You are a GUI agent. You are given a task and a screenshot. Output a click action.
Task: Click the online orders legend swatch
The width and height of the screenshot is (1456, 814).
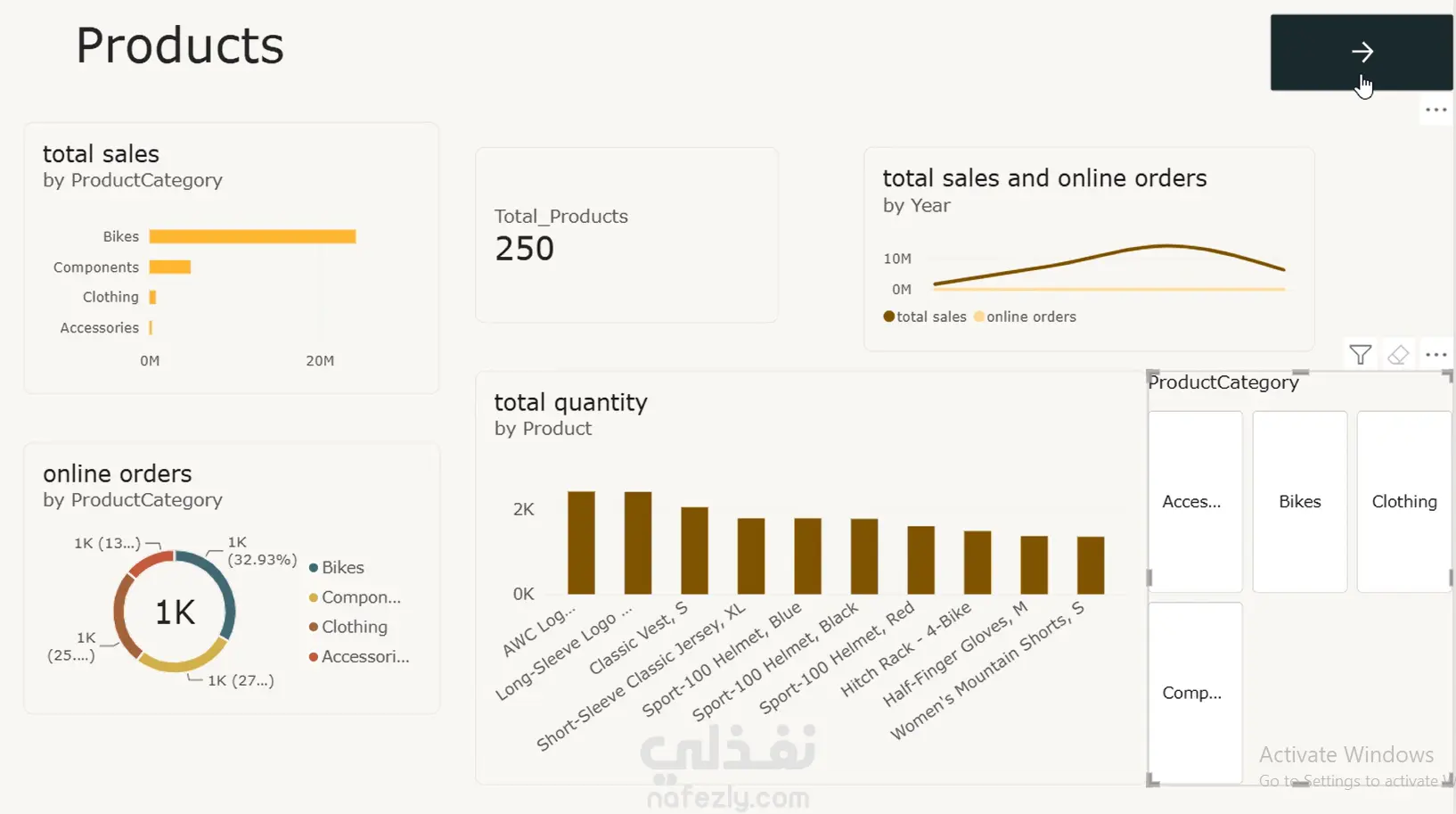pyautogui.click(x=979, y=317)
